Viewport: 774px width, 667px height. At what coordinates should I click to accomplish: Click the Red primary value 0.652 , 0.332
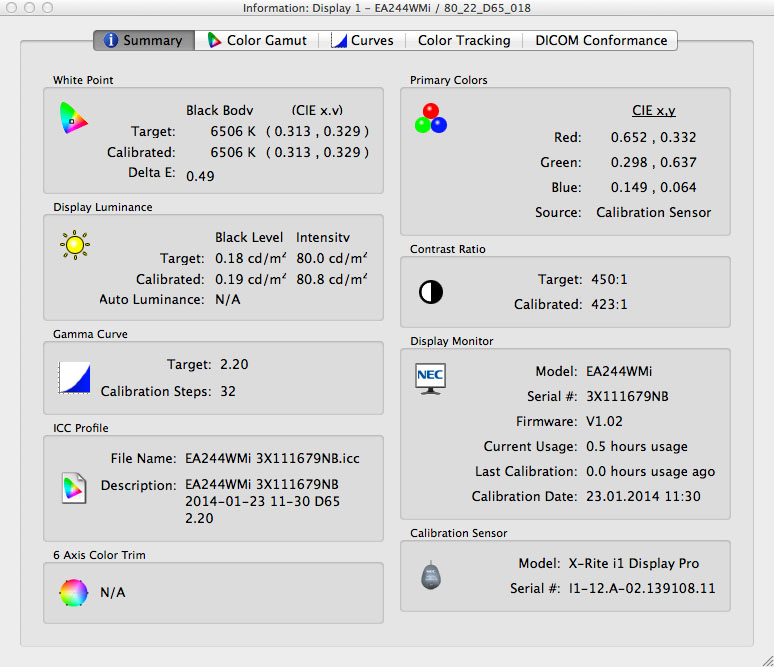click(653, 137)
